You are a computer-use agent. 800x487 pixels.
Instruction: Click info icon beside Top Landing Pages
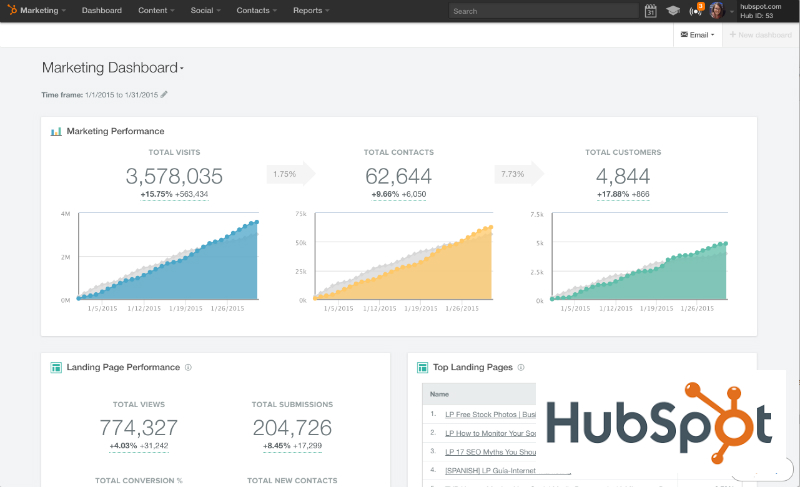[521, 367]
